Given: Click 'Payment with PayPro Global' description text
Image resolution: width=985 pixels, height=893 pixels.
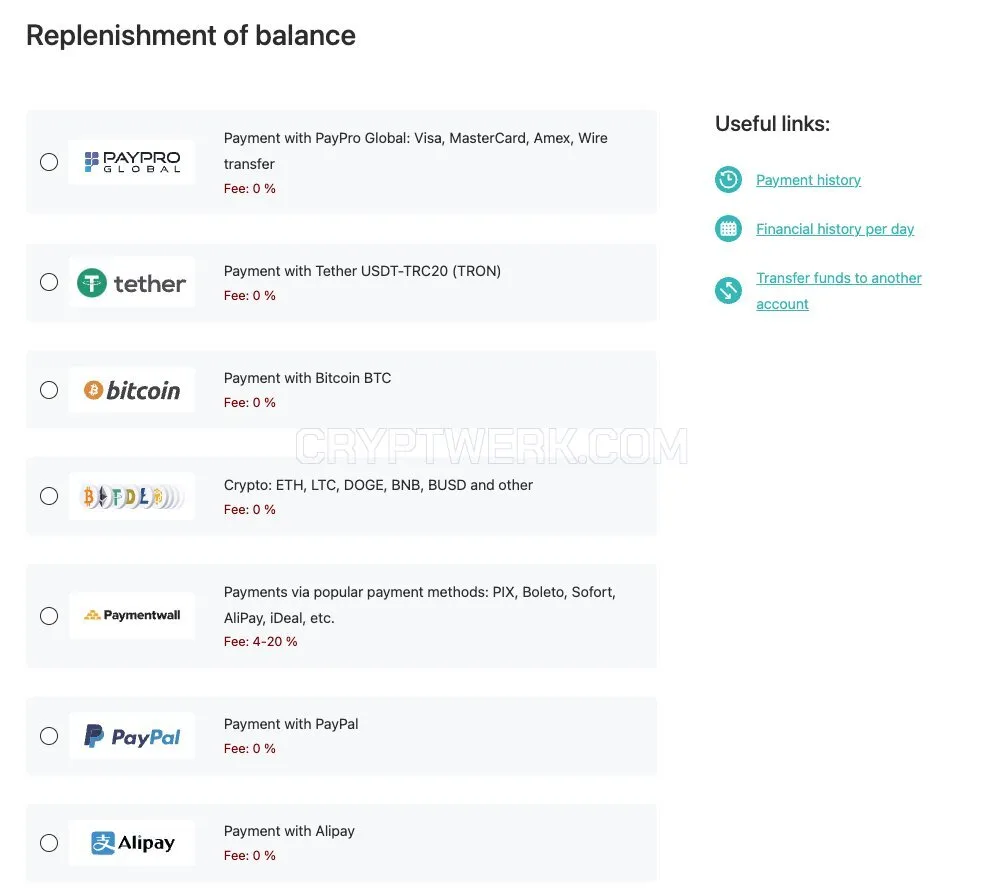Looking at the screenshot, I should pyautogui.click(x=415, y=151).
